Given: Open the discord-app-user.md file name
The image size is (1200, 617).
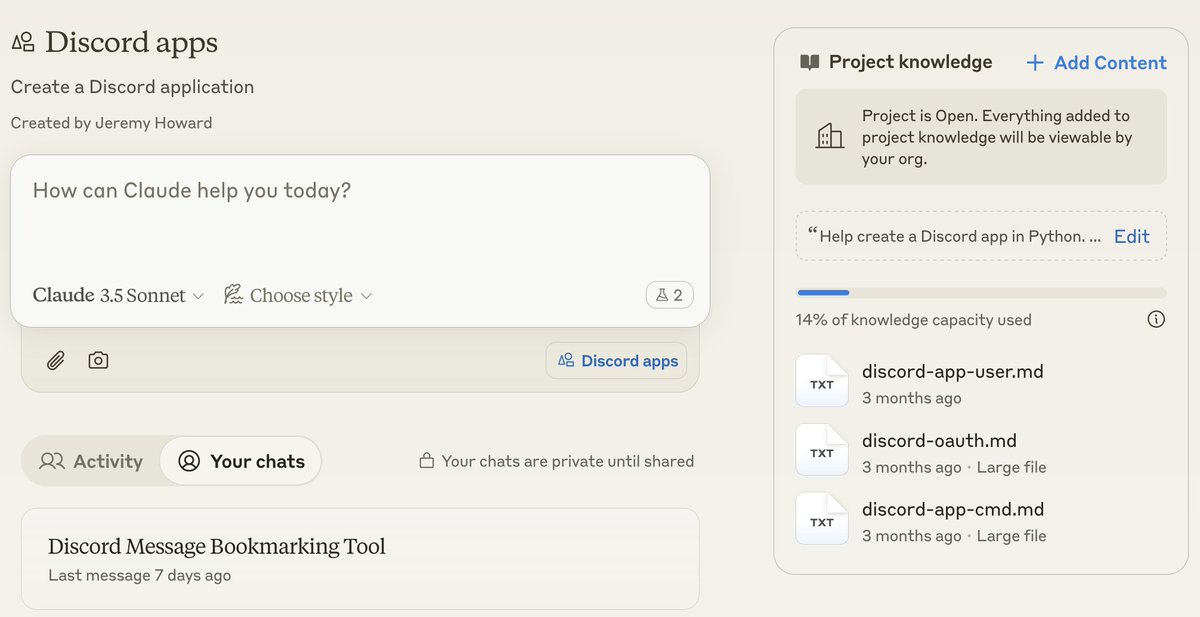Looking at the screenshot, I should pos(952,372).
